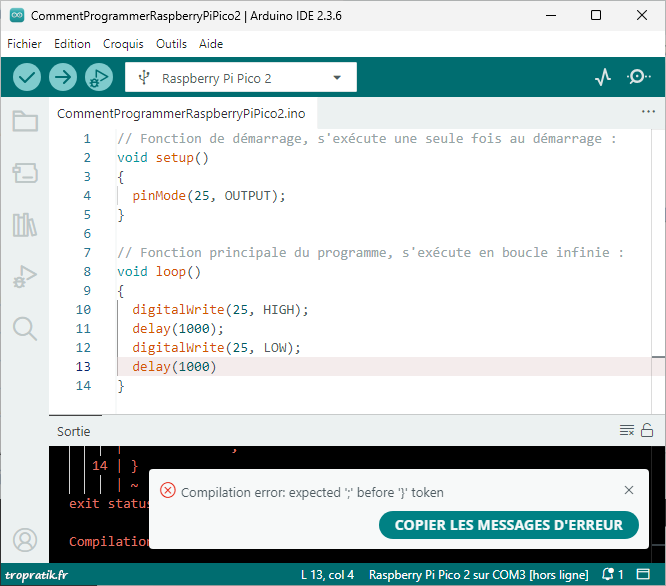Open the Search sidebar icon
The image size is (666, 586).
(25, 329)
